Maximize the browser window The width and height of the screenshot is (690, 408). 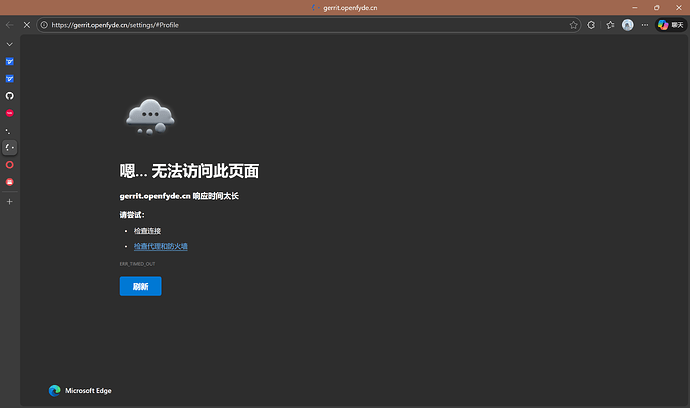click(656, 7)
